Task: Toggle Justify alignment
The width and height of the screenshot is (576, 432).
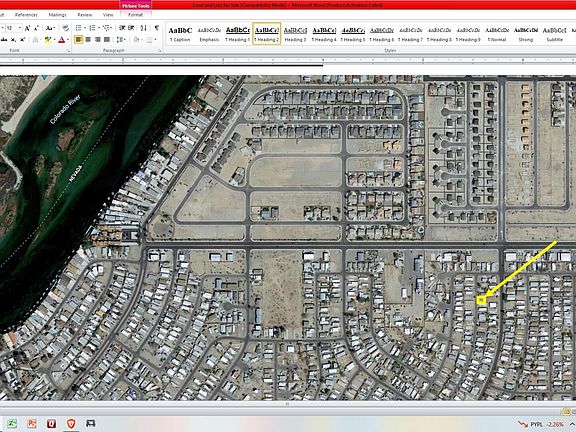Action: tap(107, 40)
